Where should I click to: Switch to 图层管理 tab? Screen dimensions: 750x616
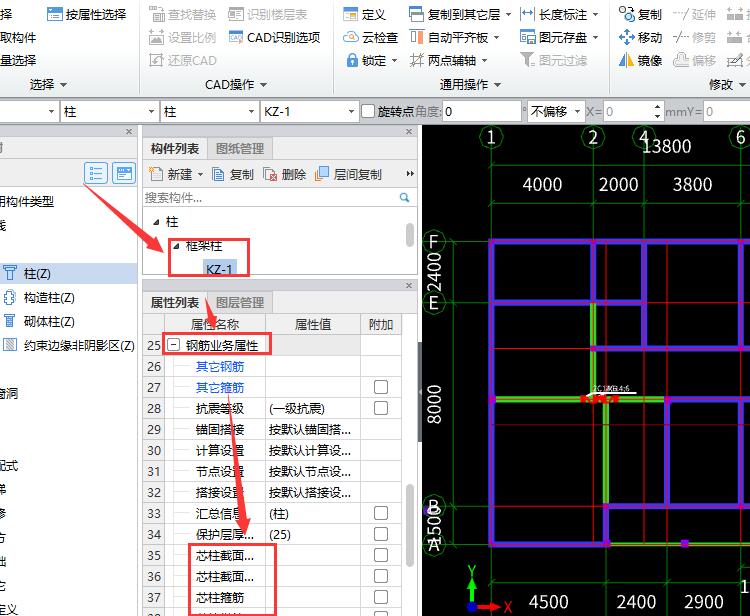pos(240,303)
